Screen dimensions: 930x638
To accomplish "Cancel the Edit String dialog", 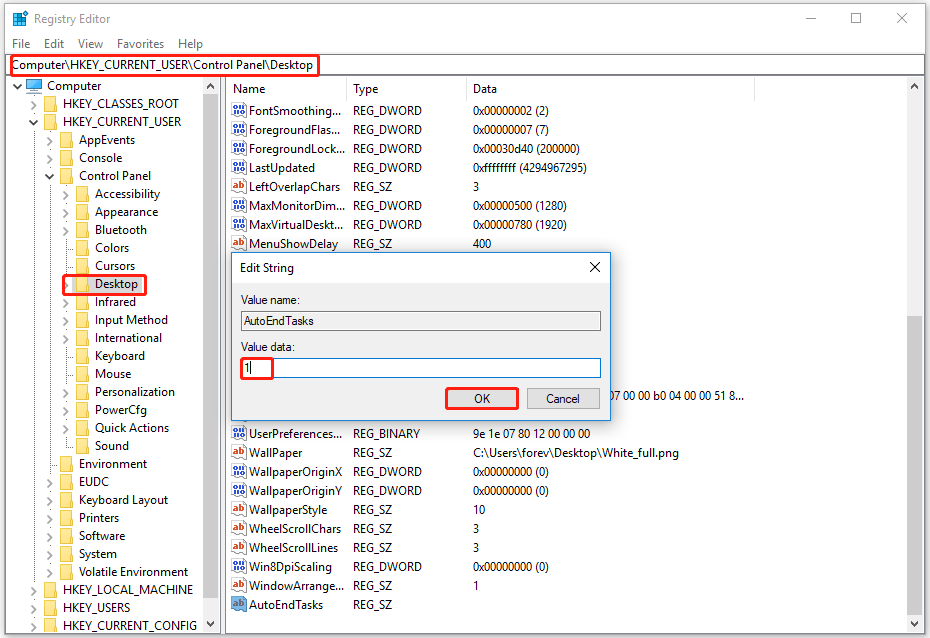I will click(x=562, y=398).
